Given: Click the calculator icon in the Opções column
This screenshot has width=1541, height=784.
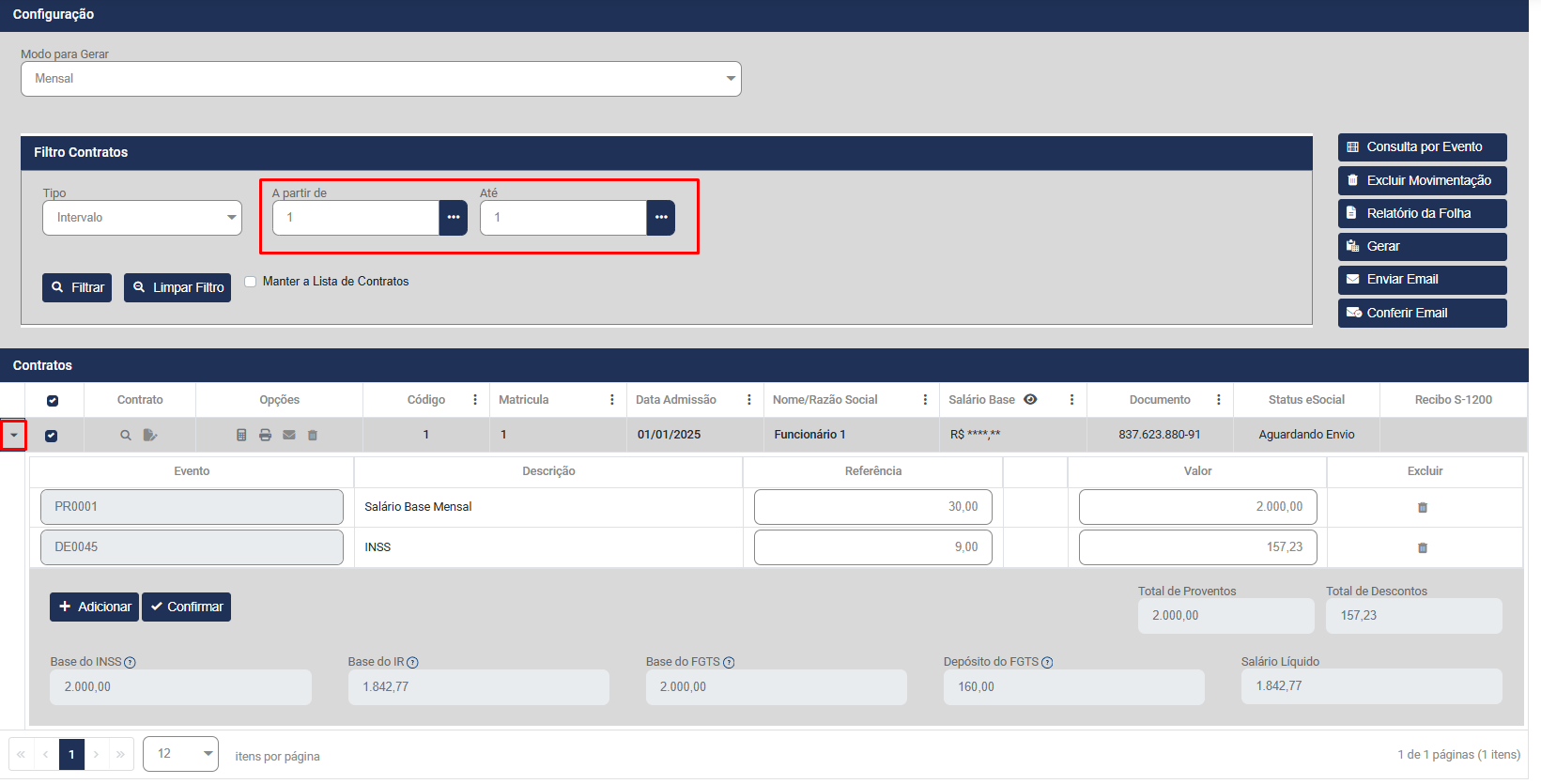Looking at the screenshot, I should tap(241, 436).
